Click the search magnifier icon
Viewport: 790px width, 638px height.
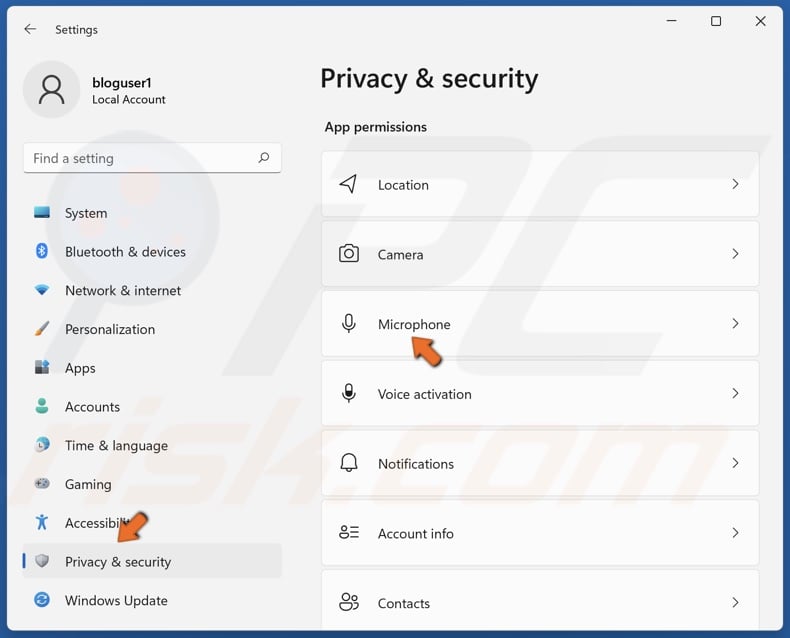coord(264,158)
